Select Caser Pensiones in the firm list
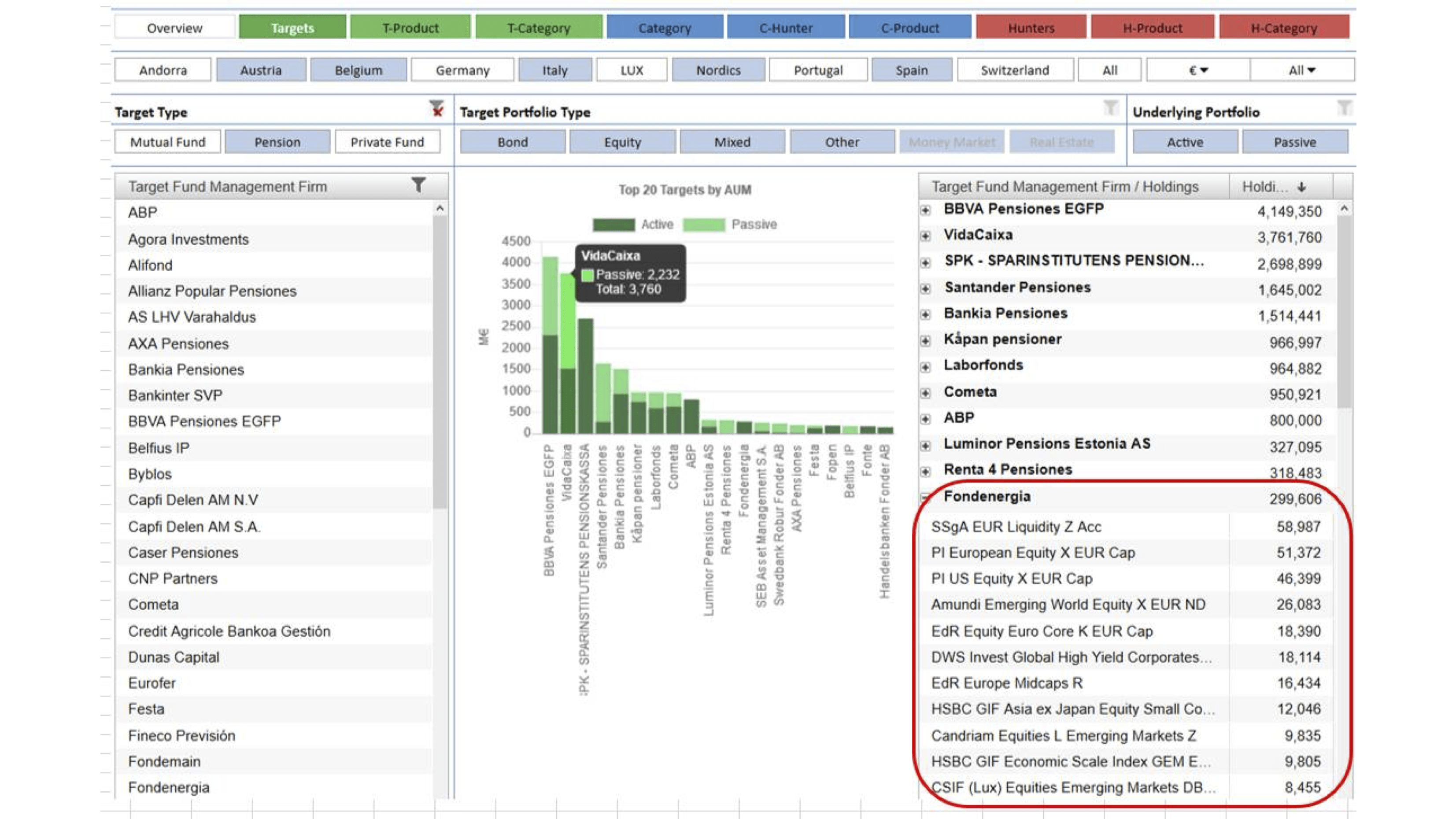Viewport: 1456px width, 819px height. coord(274,553)
